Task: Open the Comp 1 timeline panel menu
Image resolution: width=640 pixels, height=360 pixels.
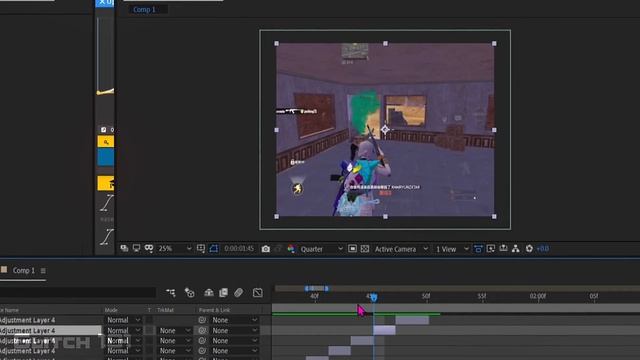Action: (43, 271)
